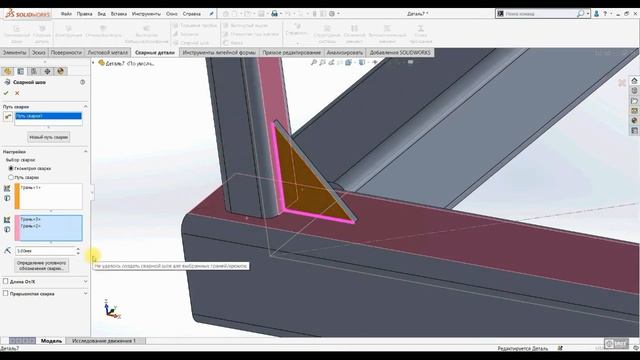Viewport: 640px width, 360px height.
Task: Open Design Library icon in task pane
Action: coord(634,91)
